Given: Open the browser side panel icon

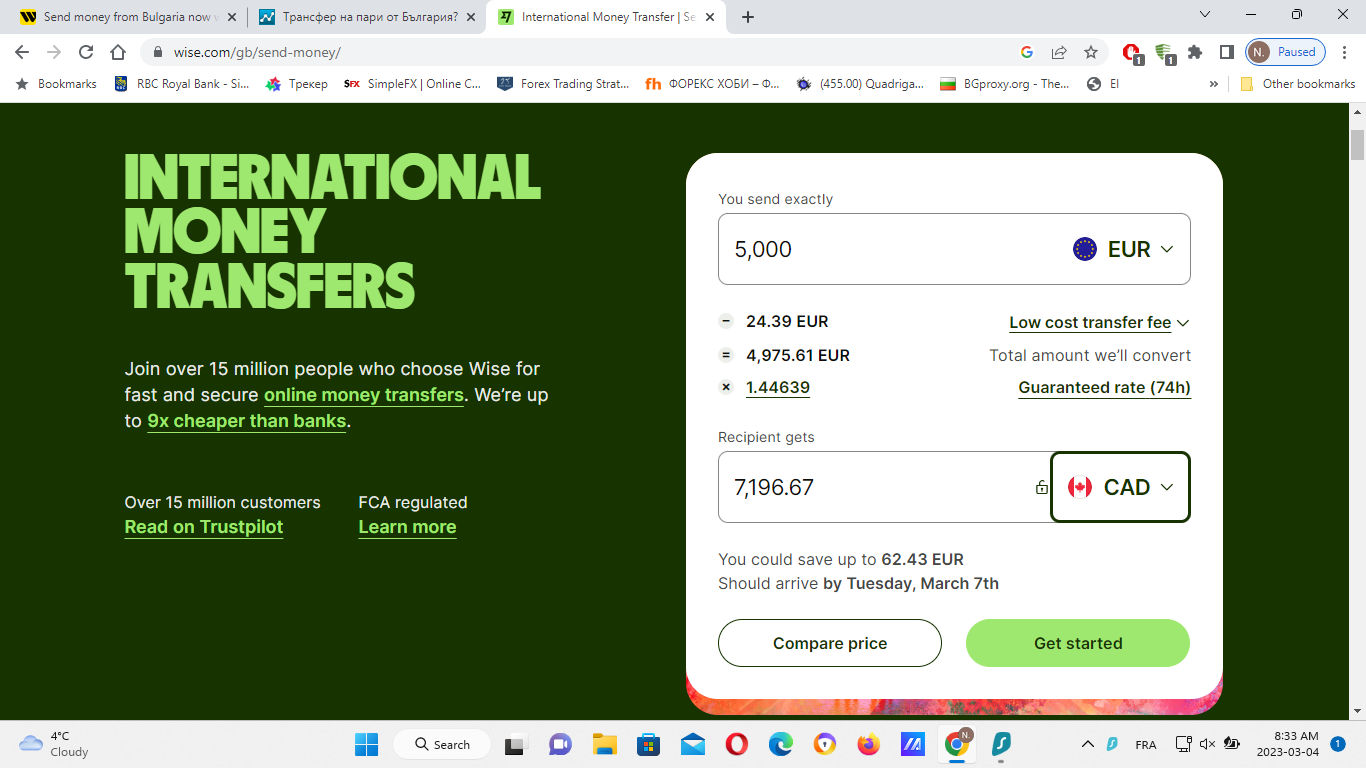Looking at the screenshot, I should tap(1226, 52).
